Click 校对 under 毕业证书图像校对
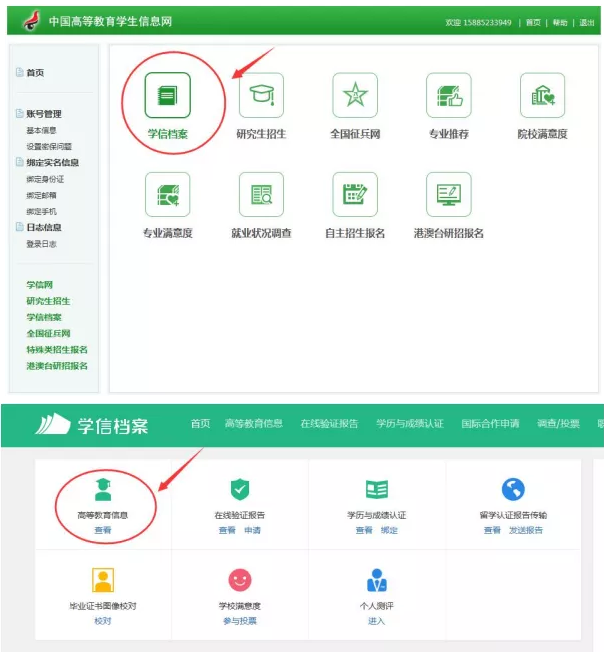Image resolution: width=604 pixels, height=656 pixels. [103, 621]
